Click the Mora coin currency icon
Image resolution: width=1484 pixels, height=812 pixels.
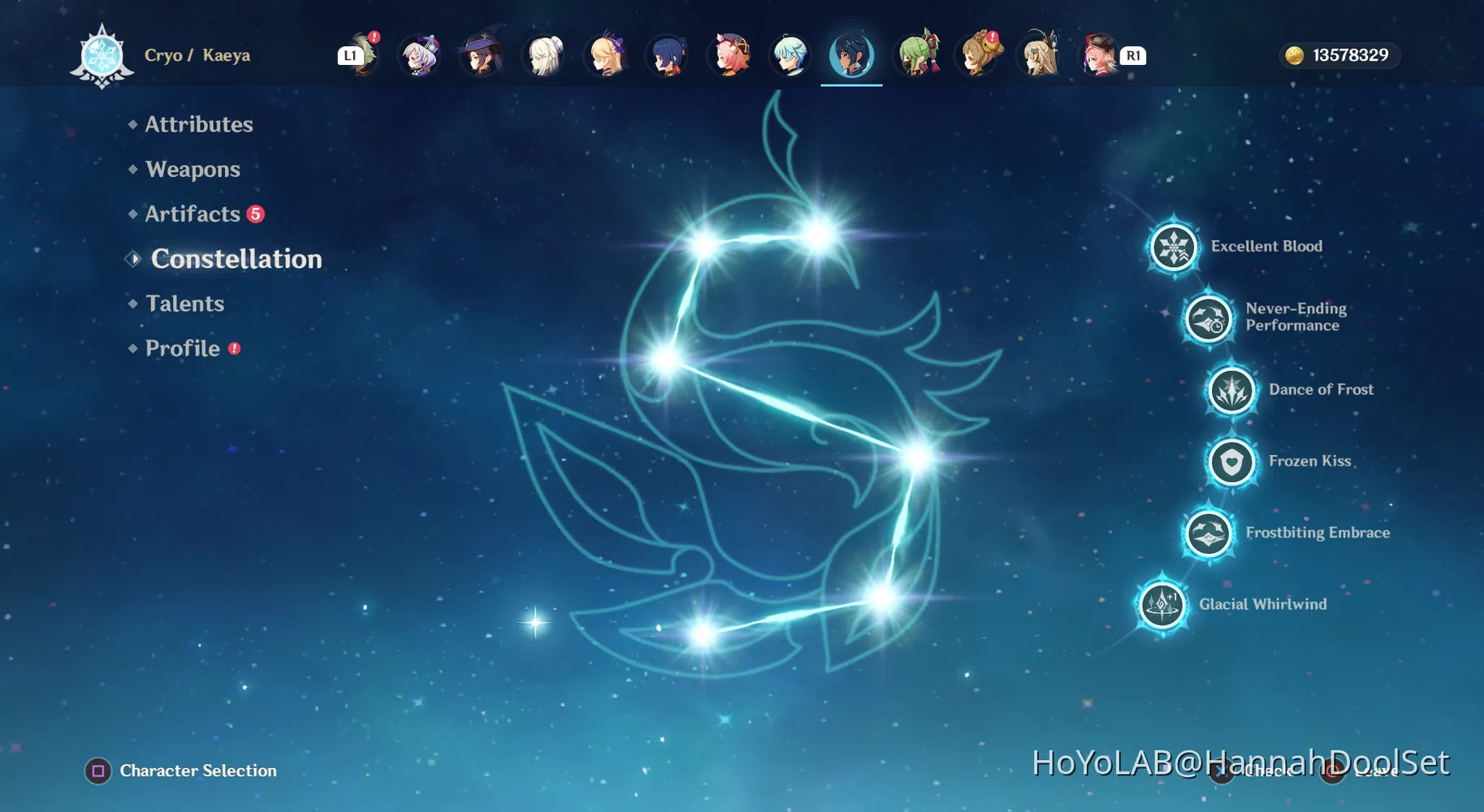(x=1295, y=55)
